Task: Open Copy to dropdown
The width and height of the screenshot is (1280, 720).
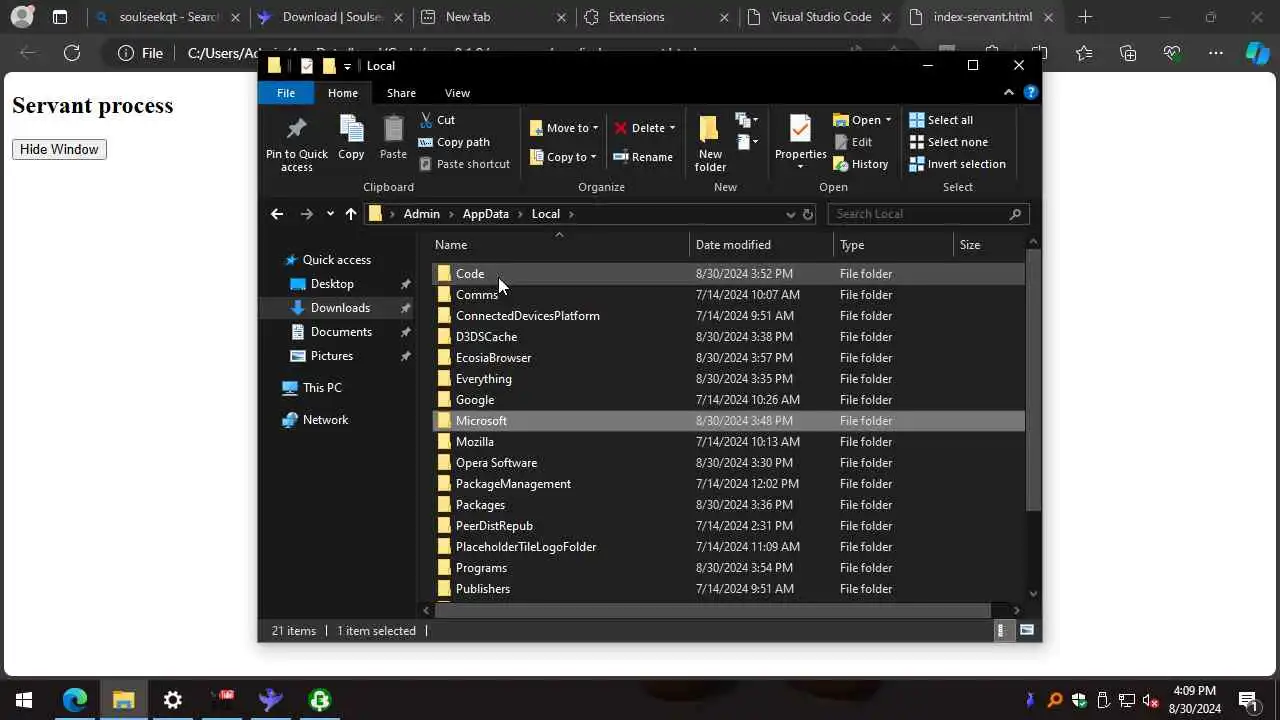Action: pos(563,157)
